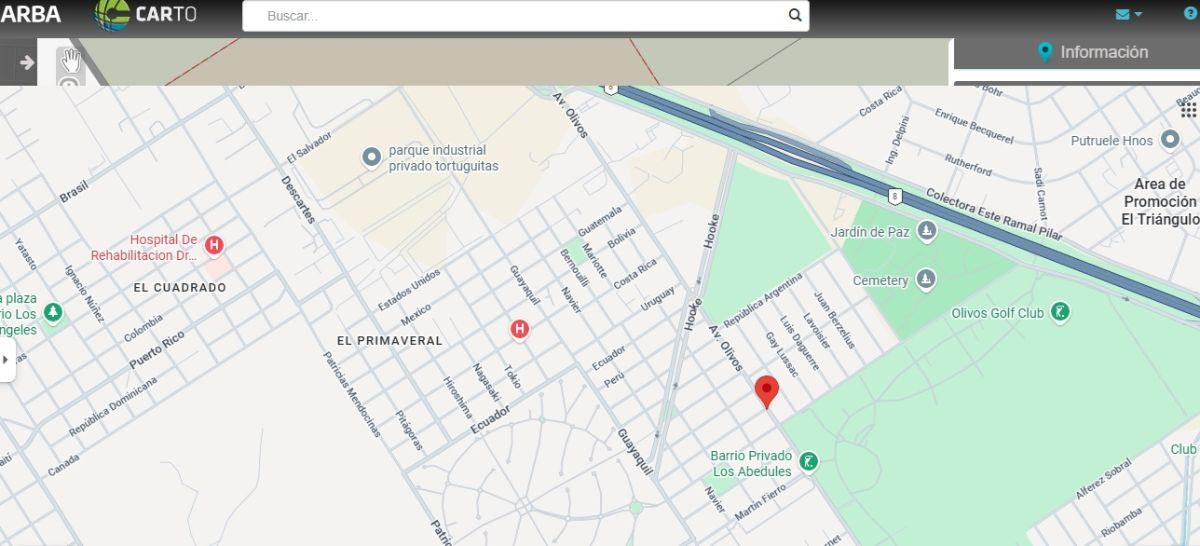Click 'Colectora Este Ramal Pilar' road label
The image size is (1200, 546).
point(993,214)
